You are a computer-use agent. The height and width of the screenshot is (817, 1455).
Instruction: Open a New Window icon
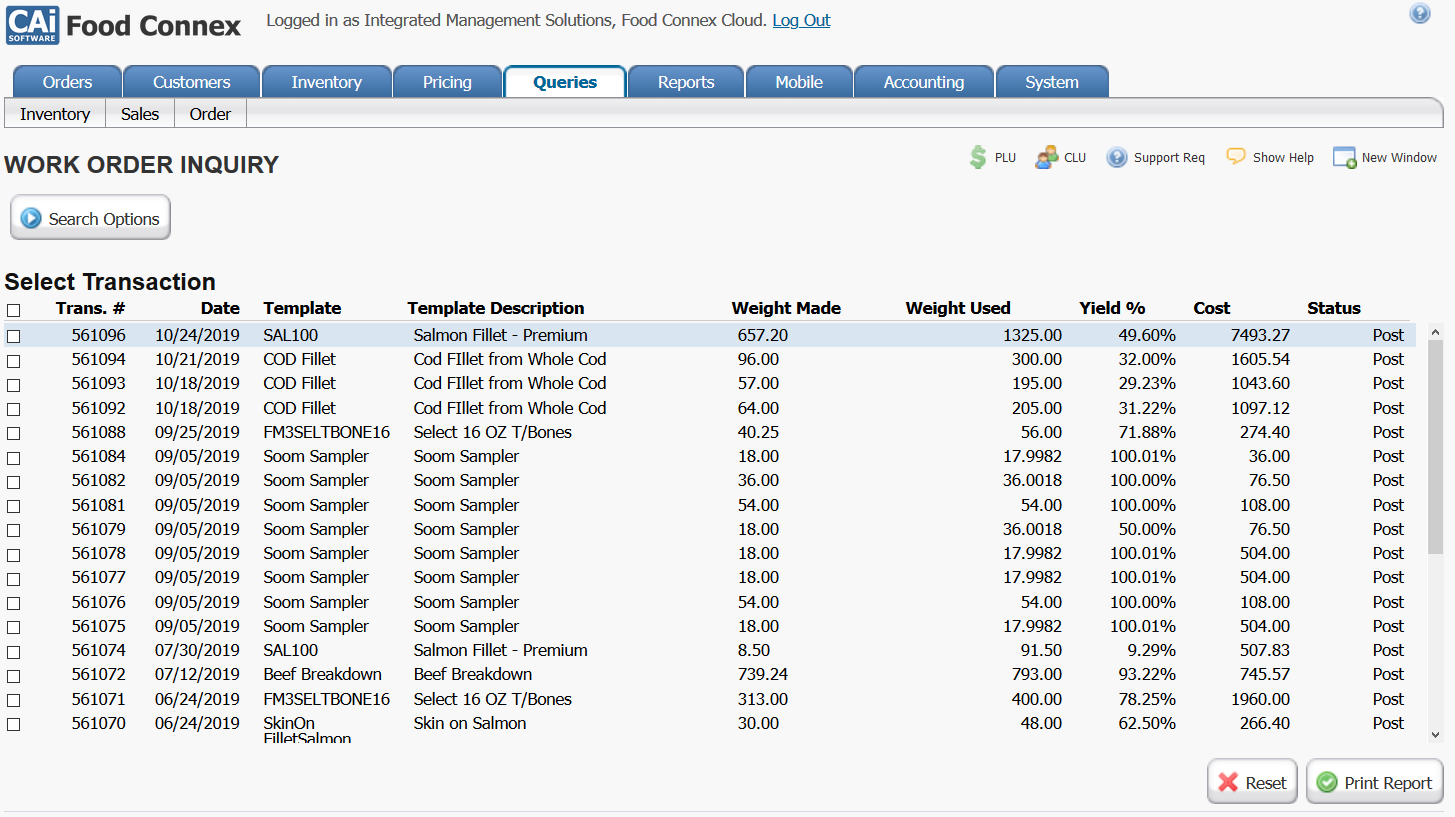click(x=1345, y=157)
